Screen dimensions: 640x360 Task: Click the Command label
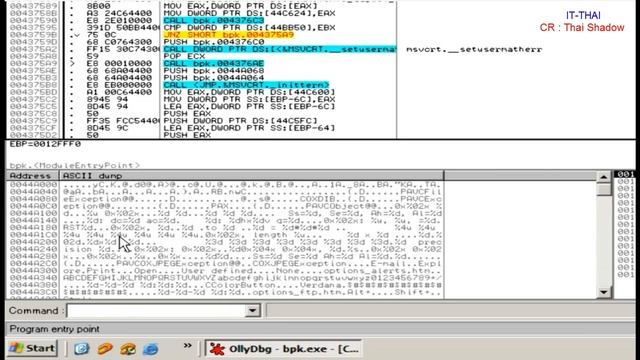[36, 311]
